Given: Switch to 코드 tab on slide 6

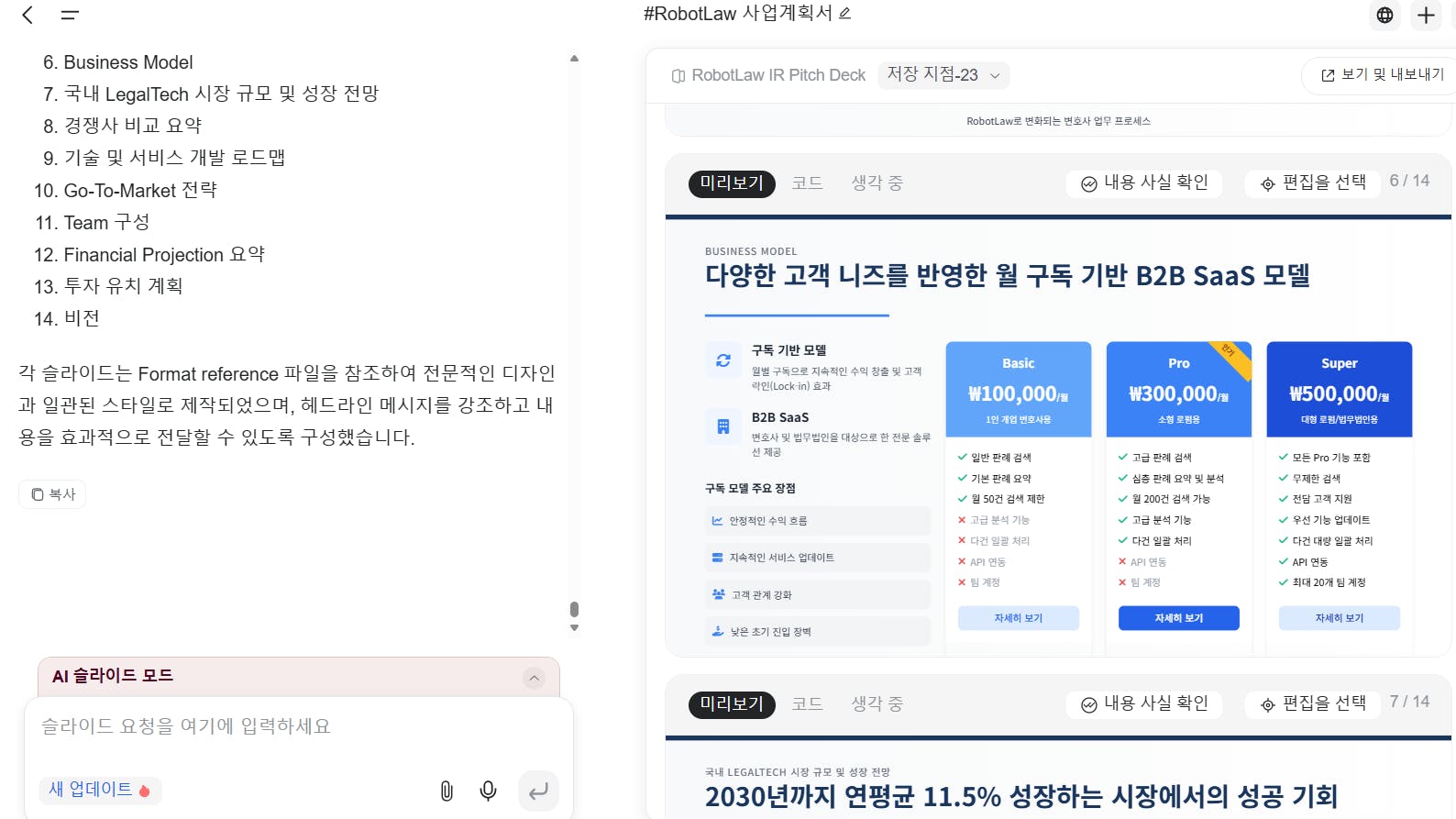Looking at the screenshot, I should pyautogui.click(x=807, y=183).
